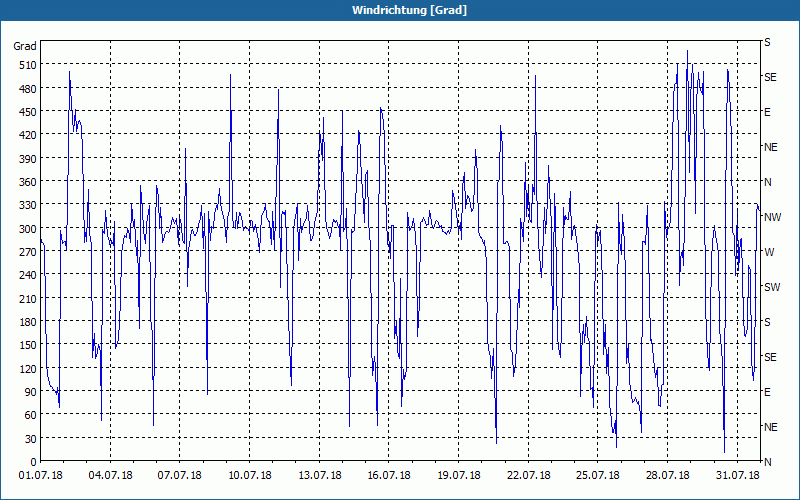Click the y-axis value 390
The height and width of the screenshot is (500, 800).
tap(28, 159)
